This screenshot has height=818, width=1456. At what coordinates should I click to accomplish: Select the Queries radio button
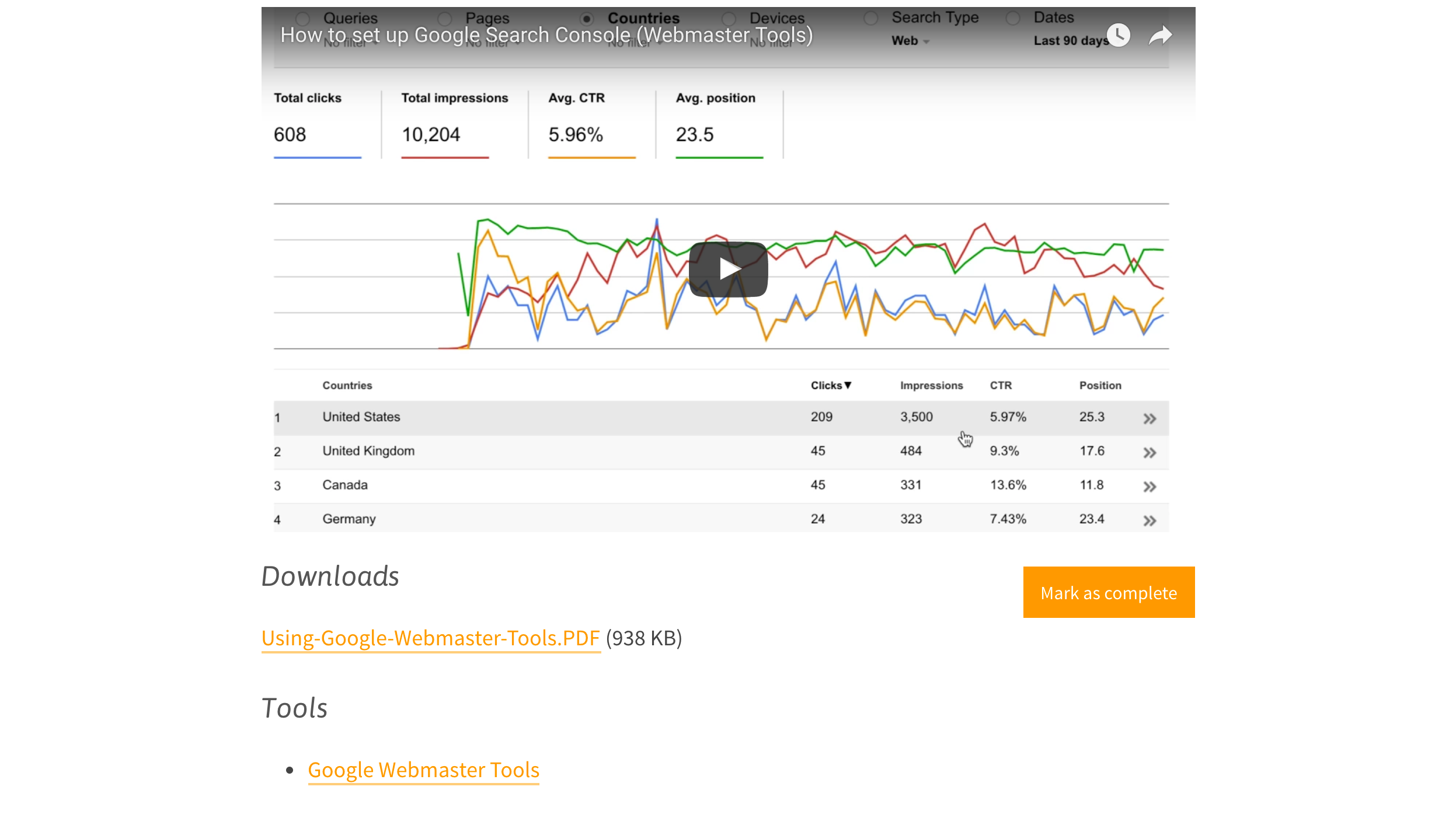302,19
